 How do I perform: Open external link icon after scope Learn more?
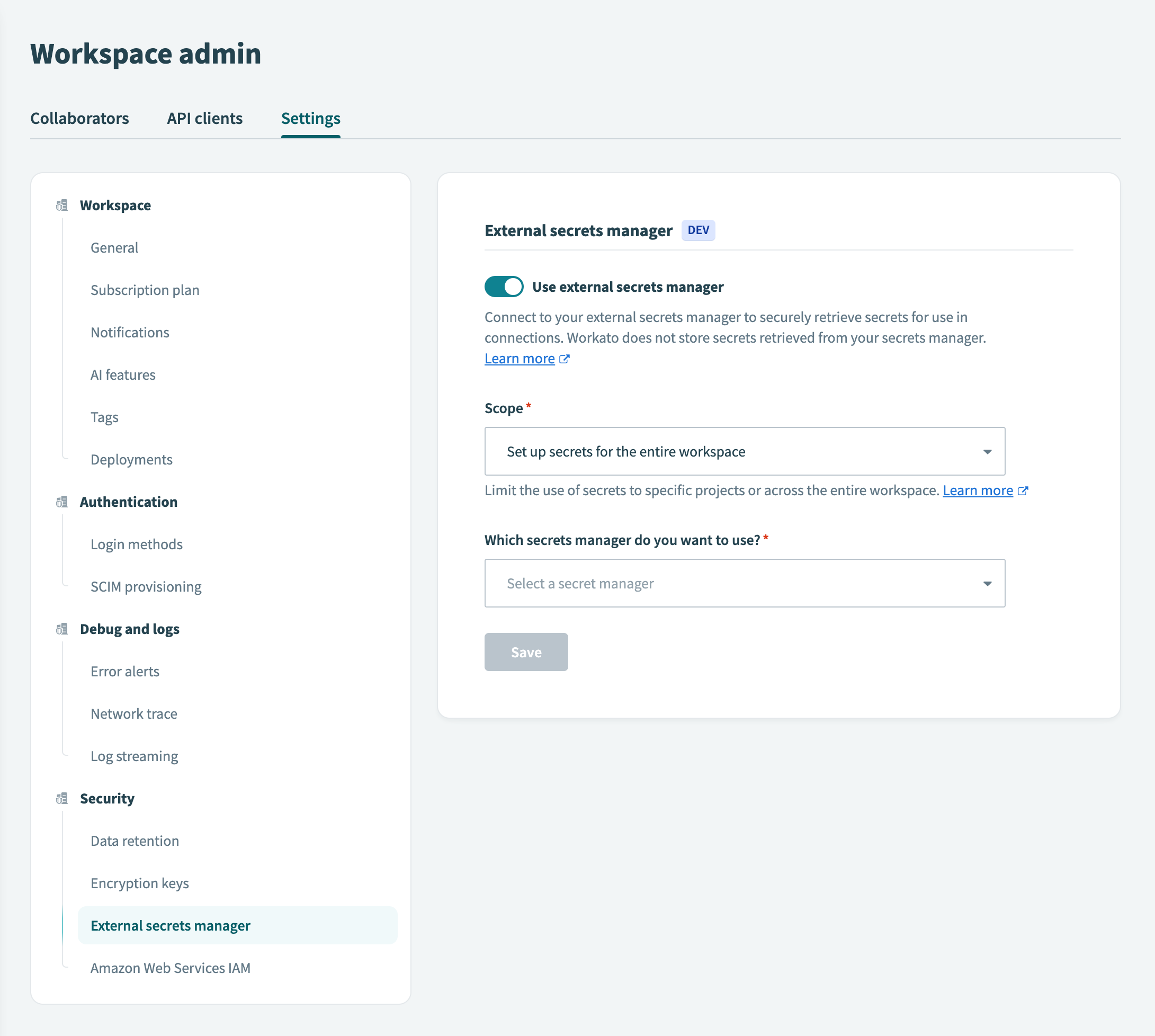(x=1024, y=490)
